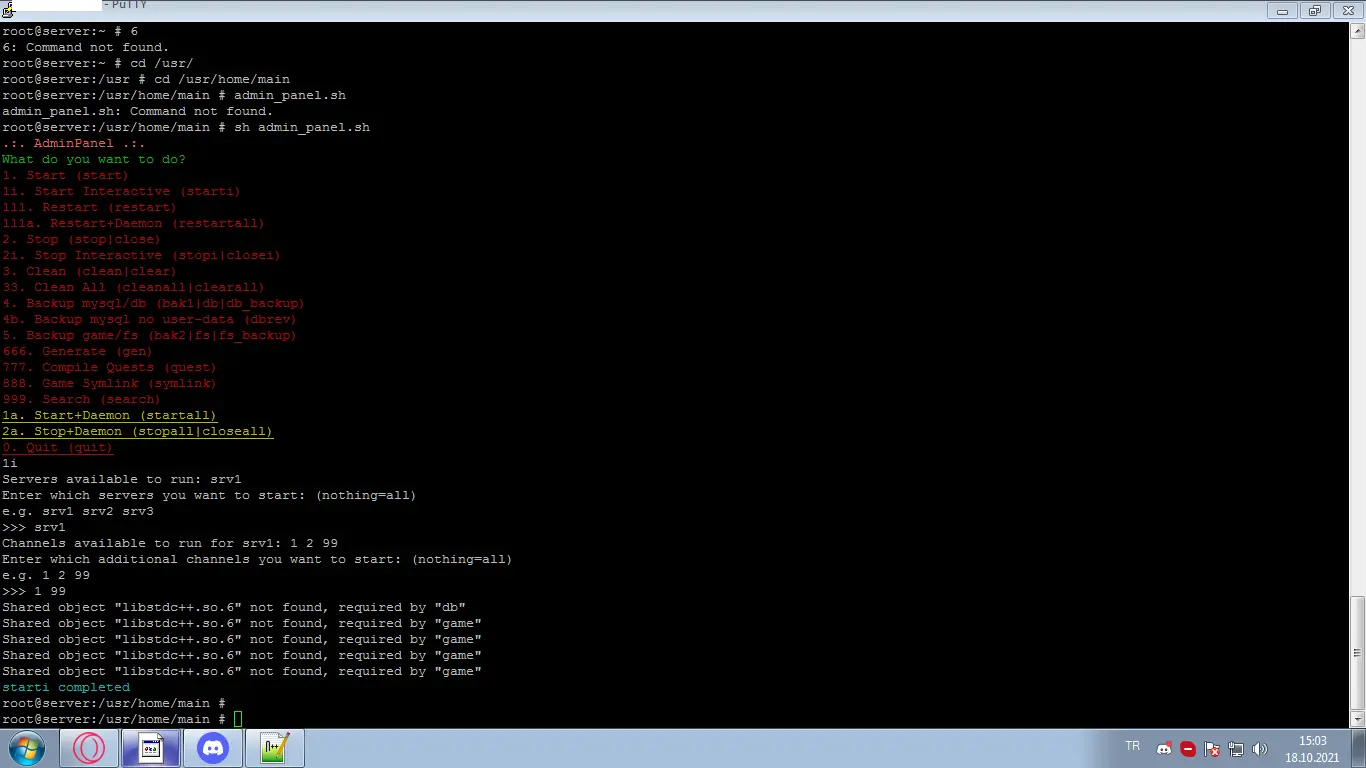Click the terminal scrollbar thumb
Image resolution: width=1366 pixels, height=768 pixels.
pos(1357,652)
